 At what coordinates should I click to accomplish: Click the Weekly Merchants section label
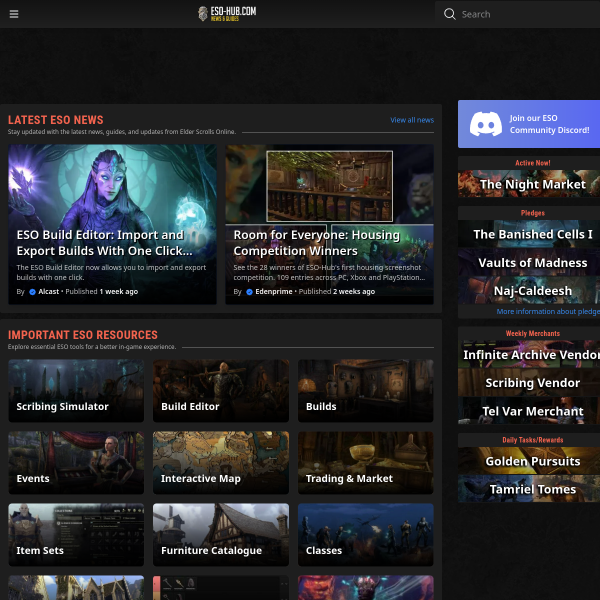click(533, 334)
